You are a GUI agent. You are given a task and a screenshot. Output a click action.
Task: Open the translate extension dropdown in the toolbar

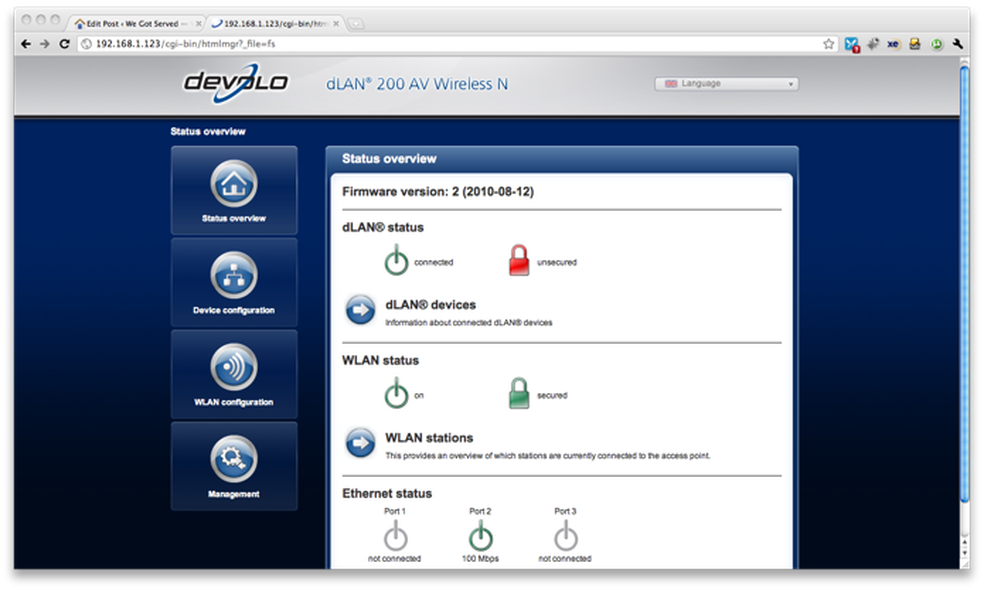point(851,44)
